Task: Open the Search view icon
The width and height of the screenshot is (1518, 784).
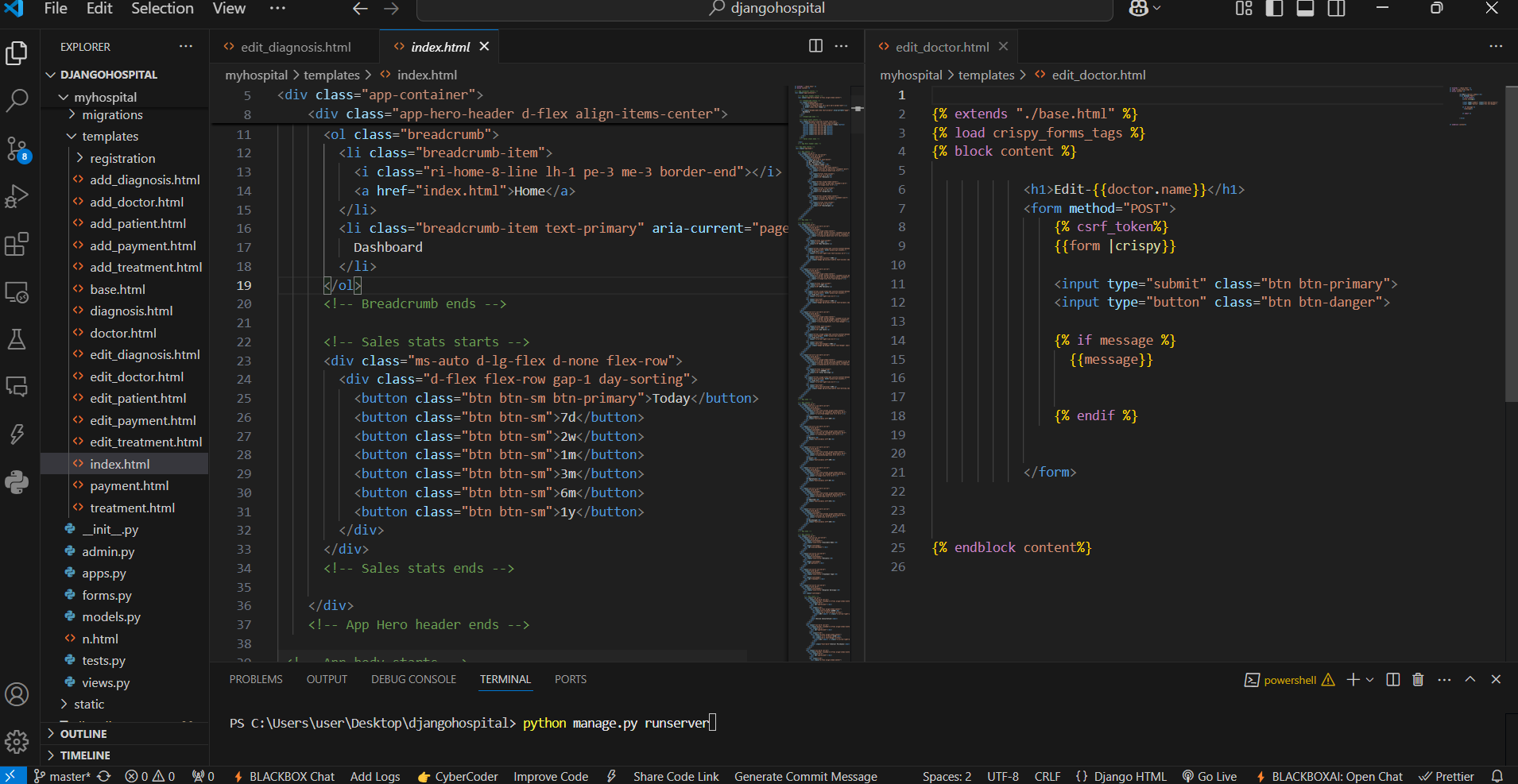Action: [x=17, y=100]
